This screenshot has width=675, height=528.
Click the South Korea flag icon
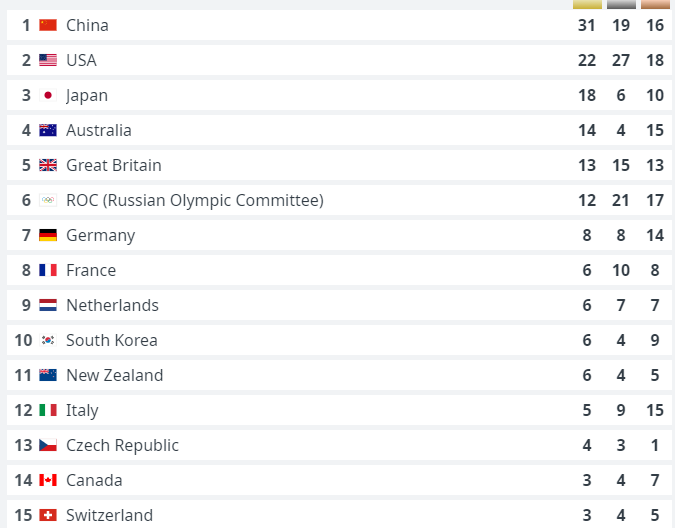click(48, 340)
